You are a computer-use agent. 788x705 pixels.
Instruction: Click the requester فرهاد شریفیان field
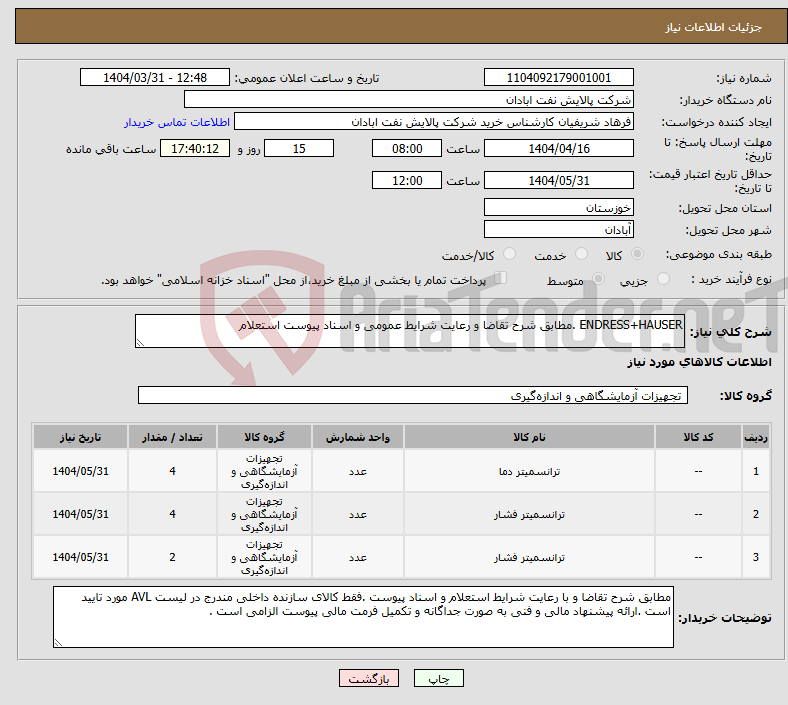coord(434,122)
